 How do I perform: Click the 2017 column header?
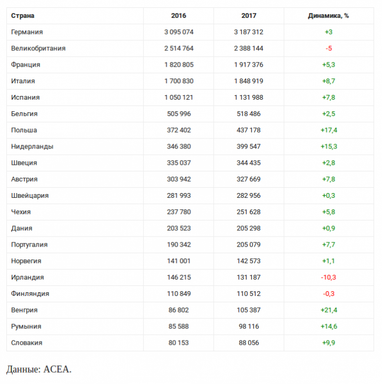pos(249,16)
